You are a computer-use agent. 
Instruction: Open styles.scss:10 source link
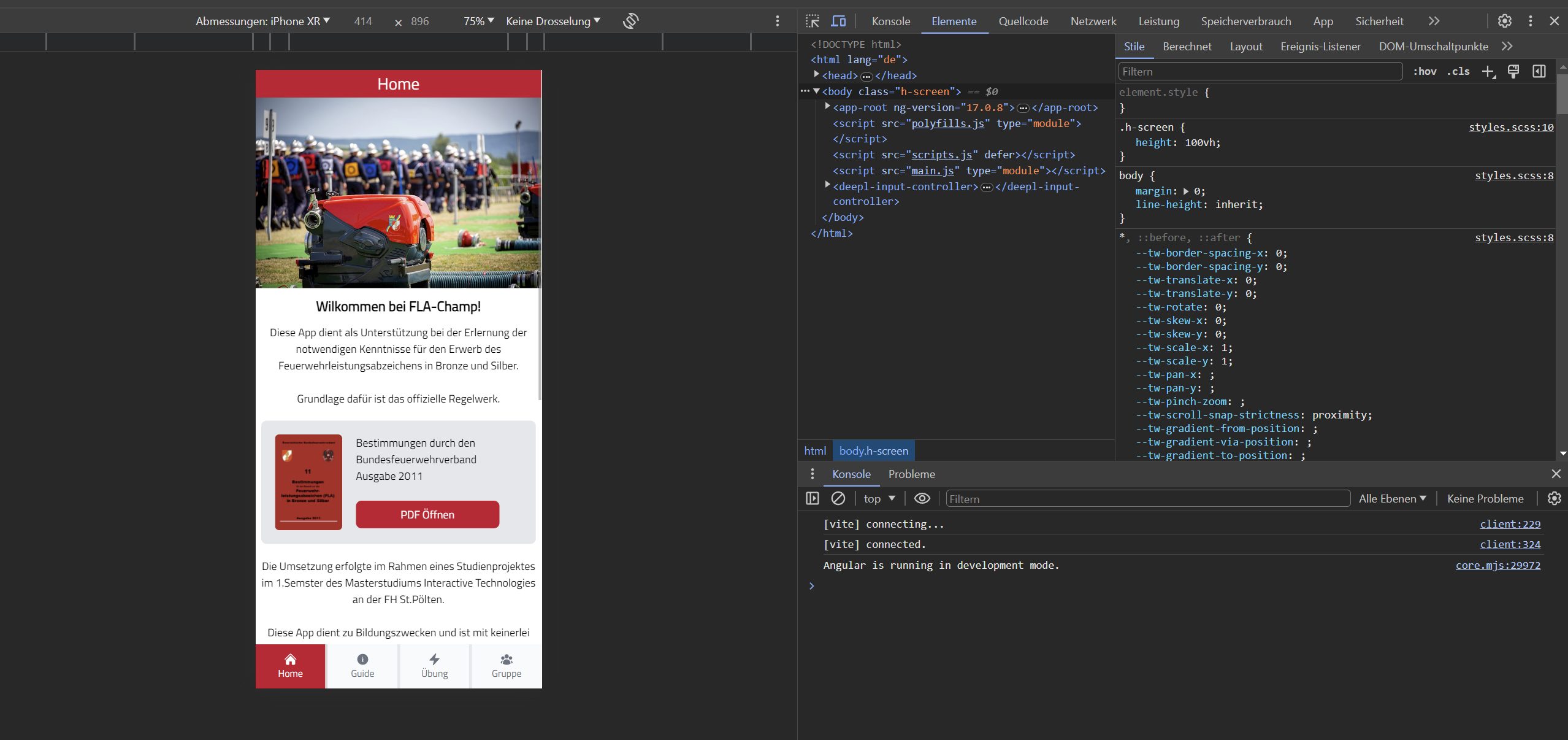click(x=1511, y=126)
